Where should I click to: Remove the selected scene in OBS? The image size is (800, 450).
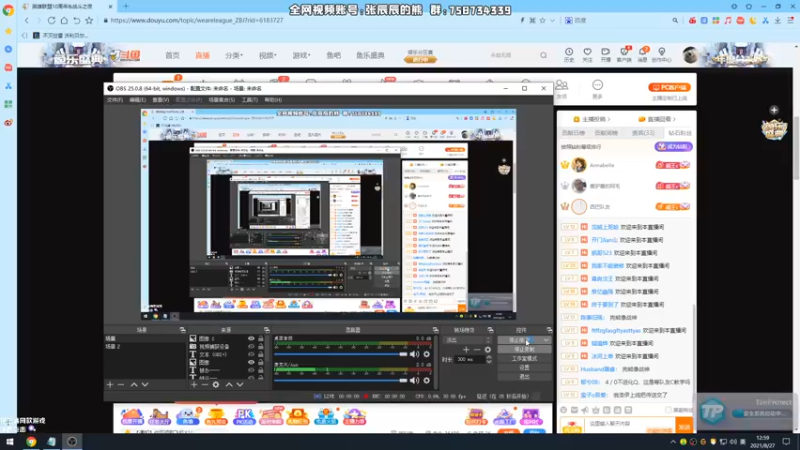121,384
